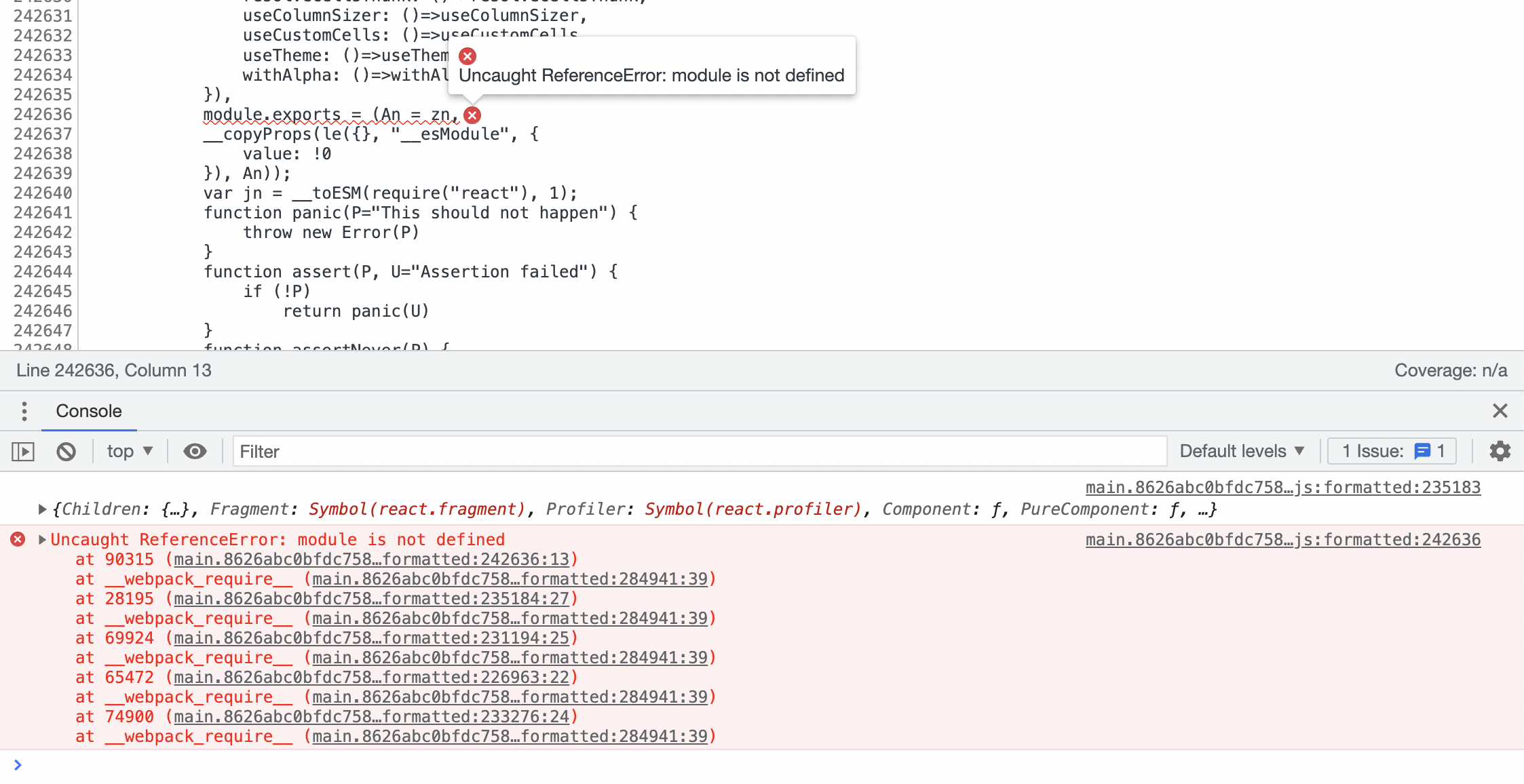
Task: Expand the Uncaught ReferenceError stack trace
Action: [x=41, y=539]
